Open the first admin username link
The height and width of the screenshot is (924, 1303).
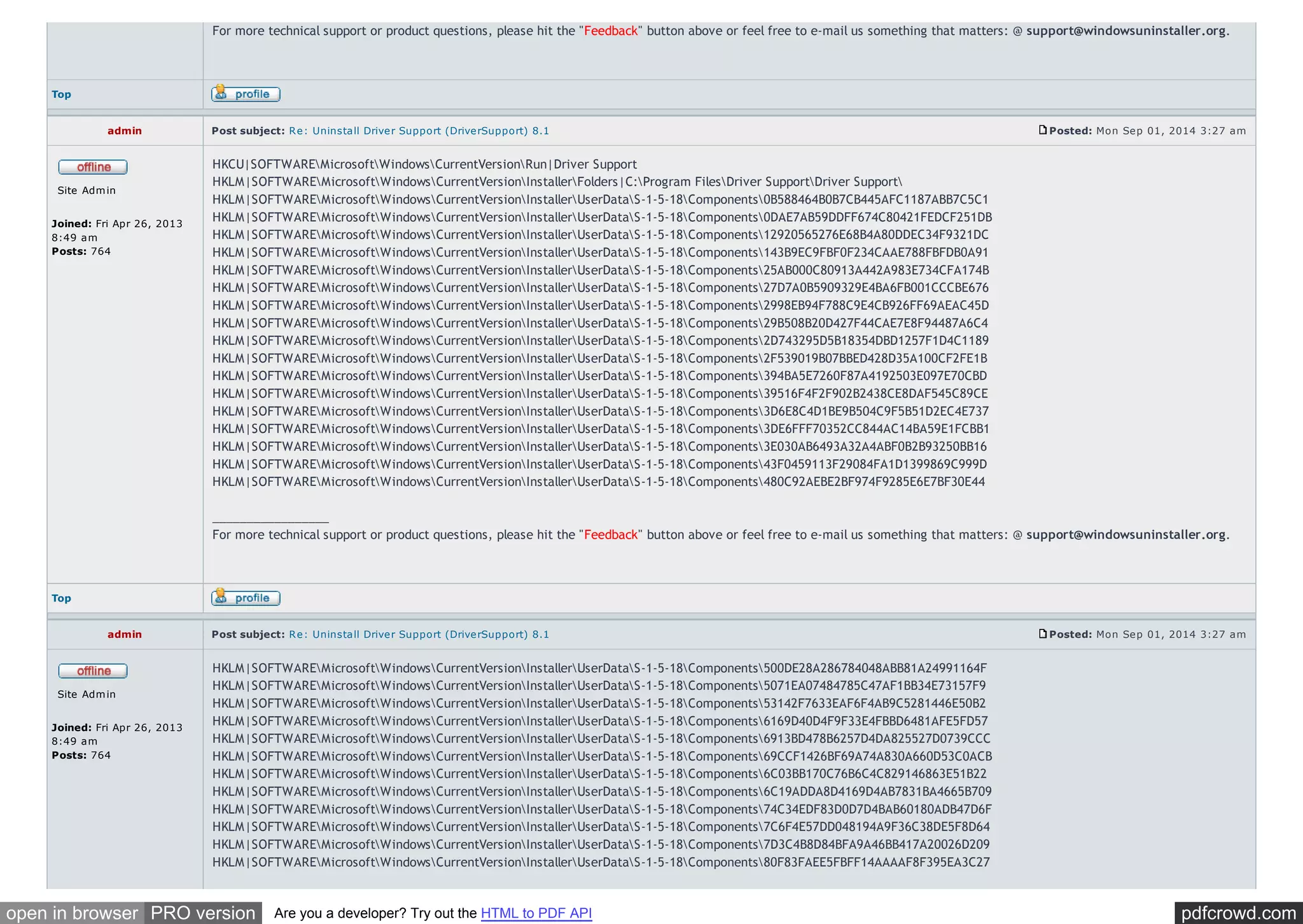(125, 130)
